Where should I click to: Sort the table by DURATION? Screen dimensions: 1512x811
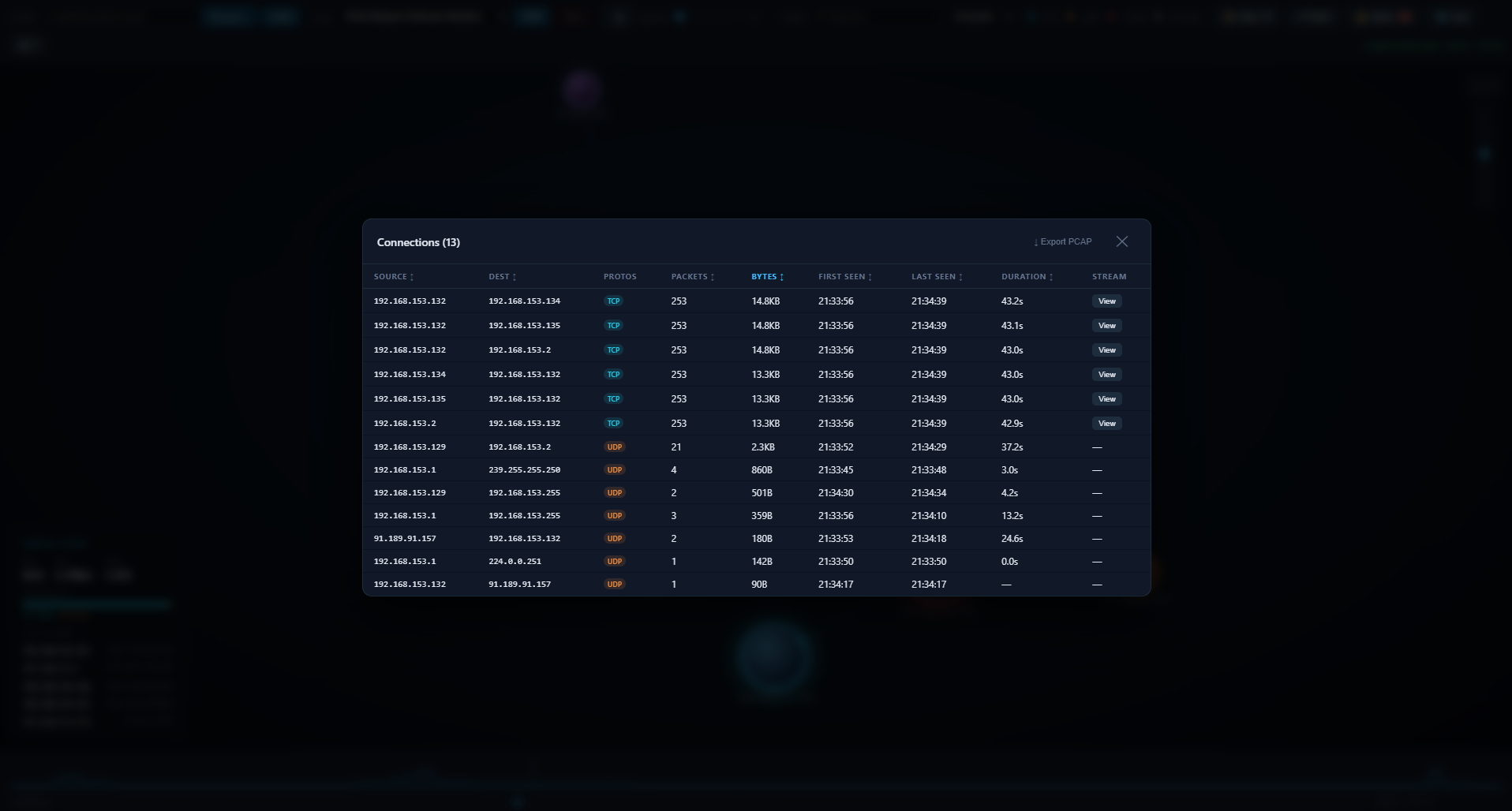click(1027, 277)
